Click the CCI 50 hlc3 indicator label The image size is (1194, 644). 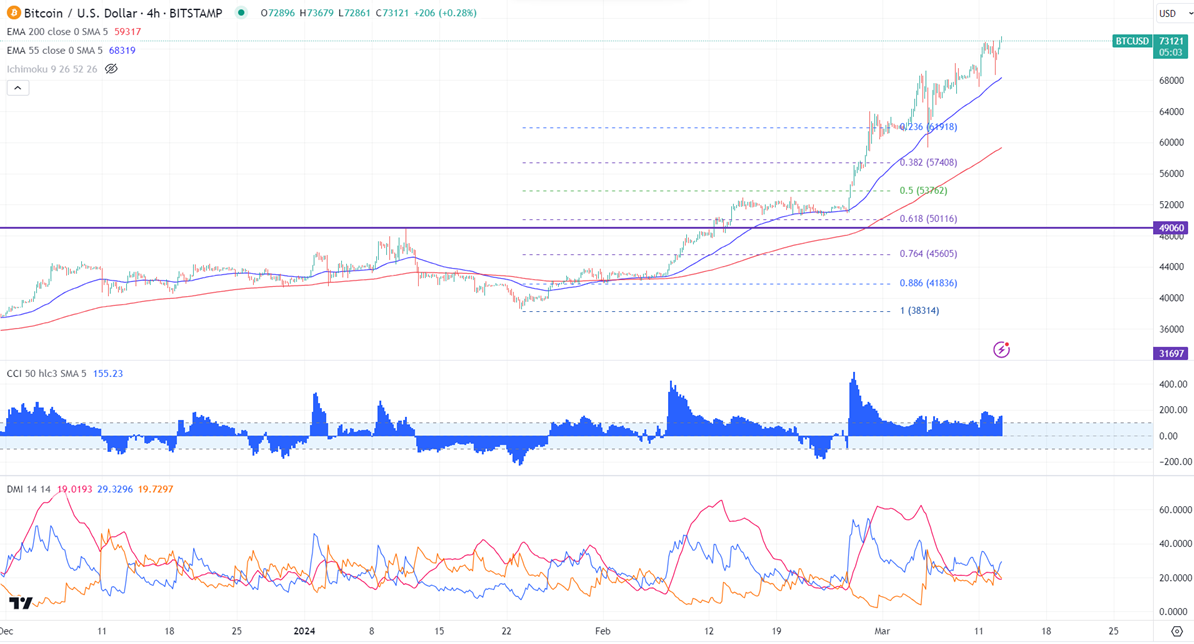(x=46, y=374)
